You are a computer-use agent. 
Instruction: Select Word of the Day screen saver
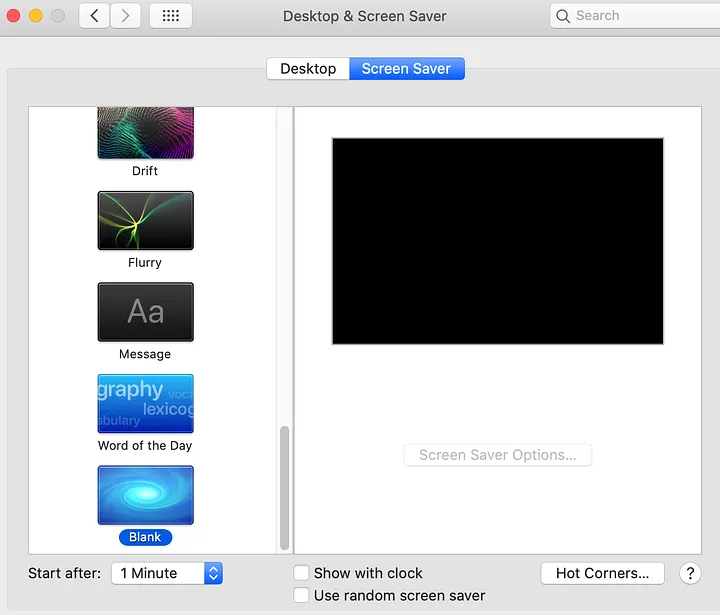tap(145, 404)
